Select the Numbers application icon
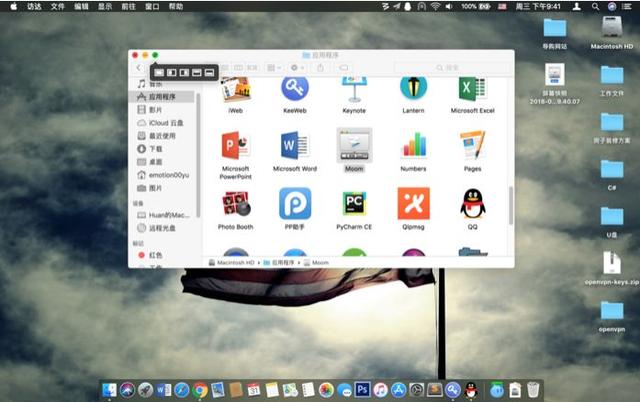640x402 pixels. (x=413, y=145)
